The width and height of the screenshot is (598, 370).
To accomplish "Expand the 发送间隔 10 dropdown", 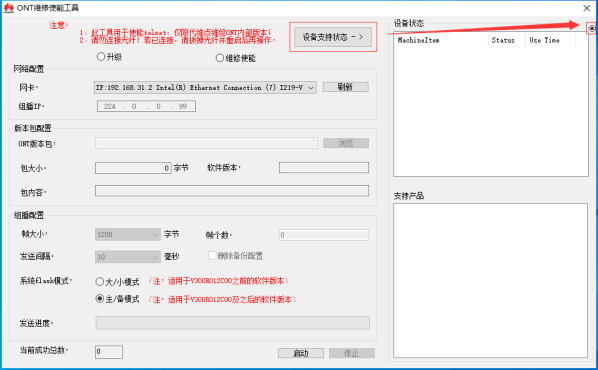I will [x=128, y=257].
